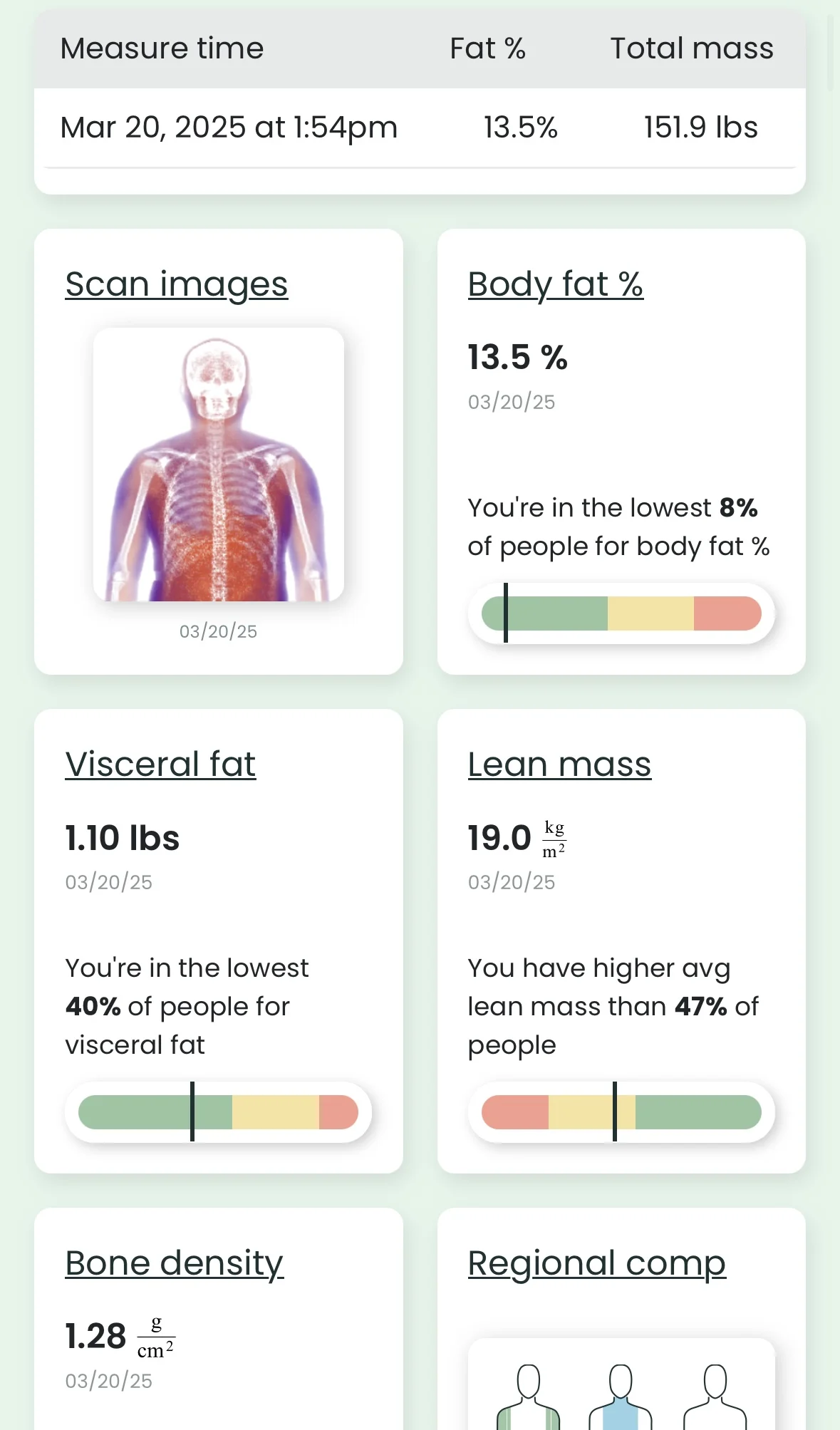Image resolution: width=840 pixels, height=1430 pixels.
Task: Click the middle silhouette with blue torso
Action: point(621,1398)
